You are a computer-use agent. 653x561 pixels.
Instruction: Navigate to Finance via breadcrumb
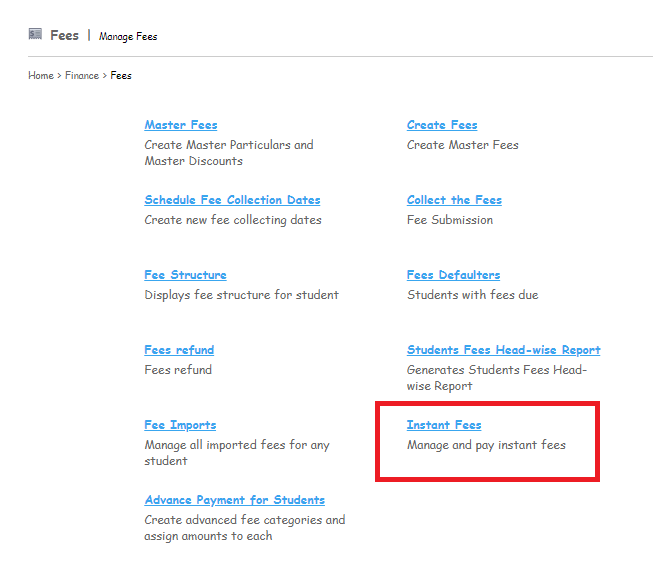click(82, 75)
